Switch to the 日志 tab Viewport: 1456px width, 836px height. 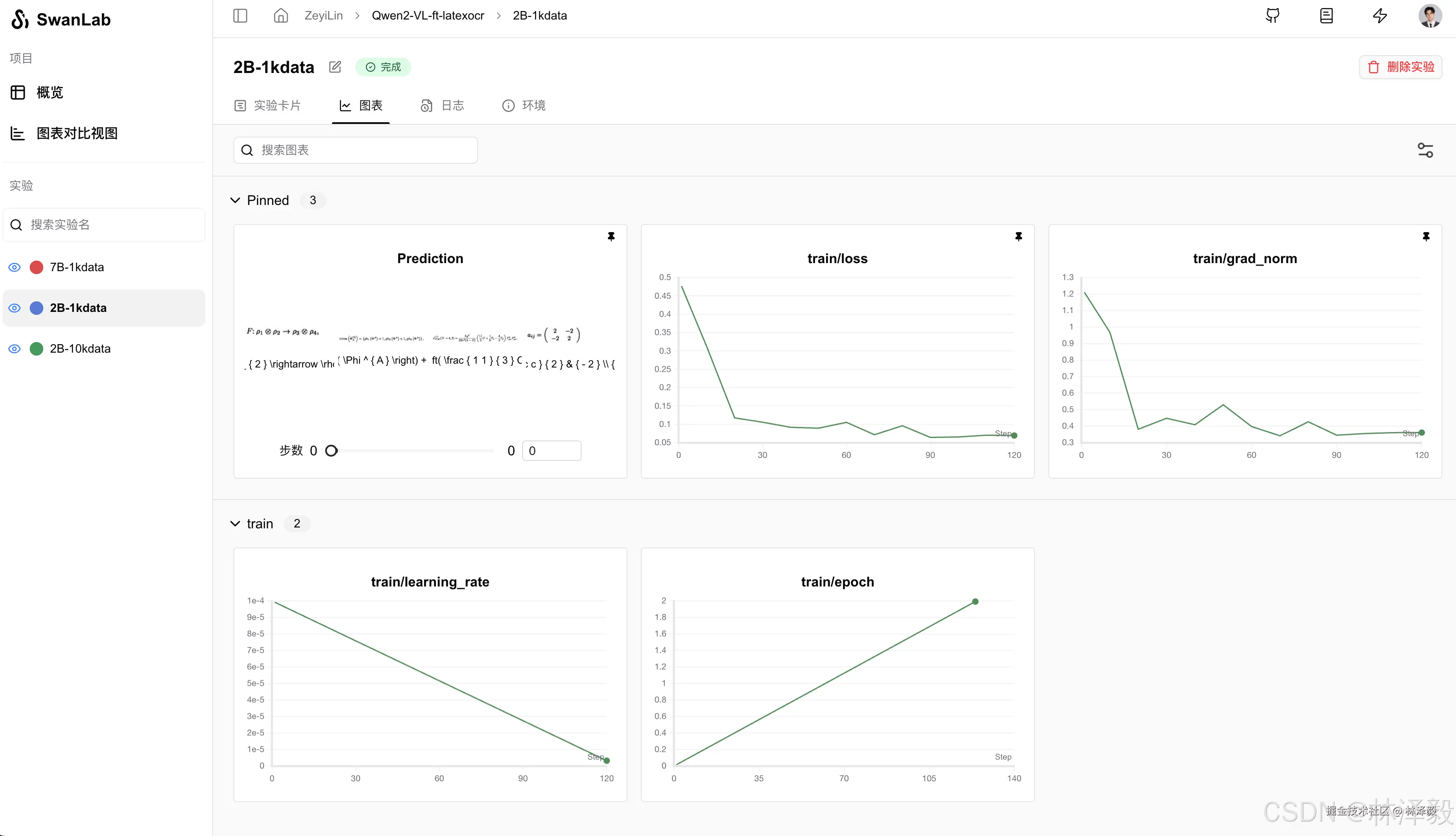point(442,106)
